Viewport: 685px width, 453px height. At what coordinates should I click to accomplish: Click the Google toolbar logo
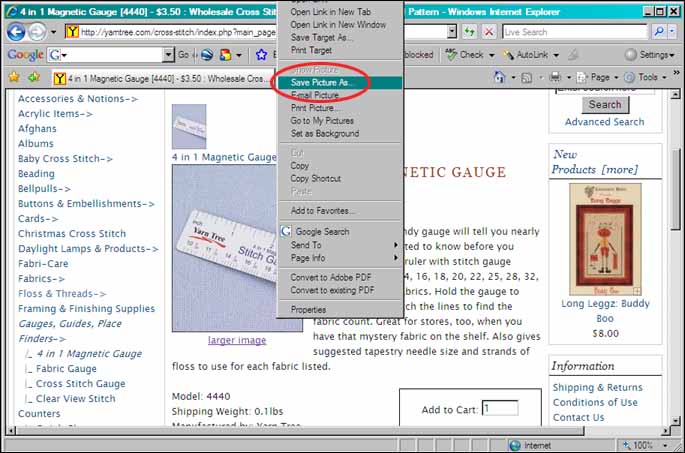tap(25, 55)
